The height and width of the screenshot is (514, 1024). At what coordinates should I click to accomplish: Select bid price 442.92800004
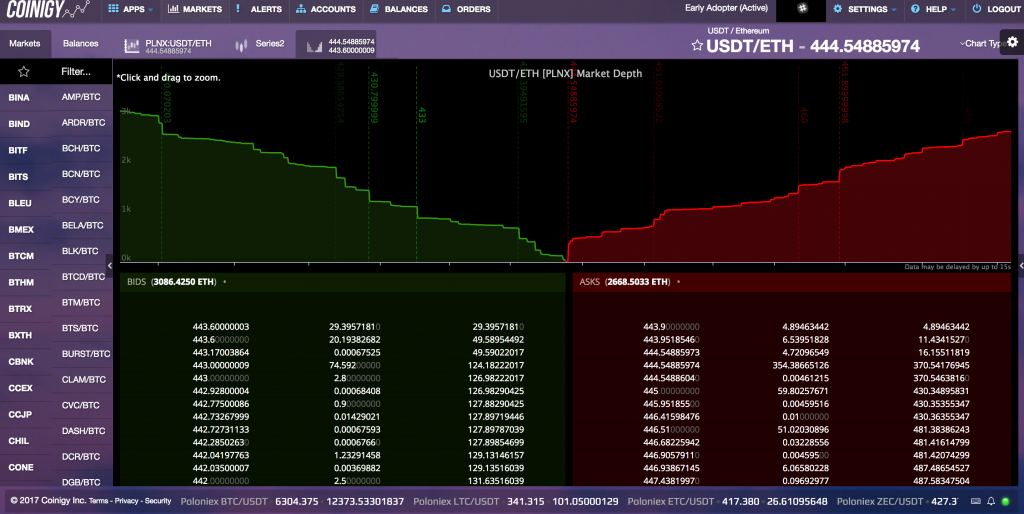(221, 391)
